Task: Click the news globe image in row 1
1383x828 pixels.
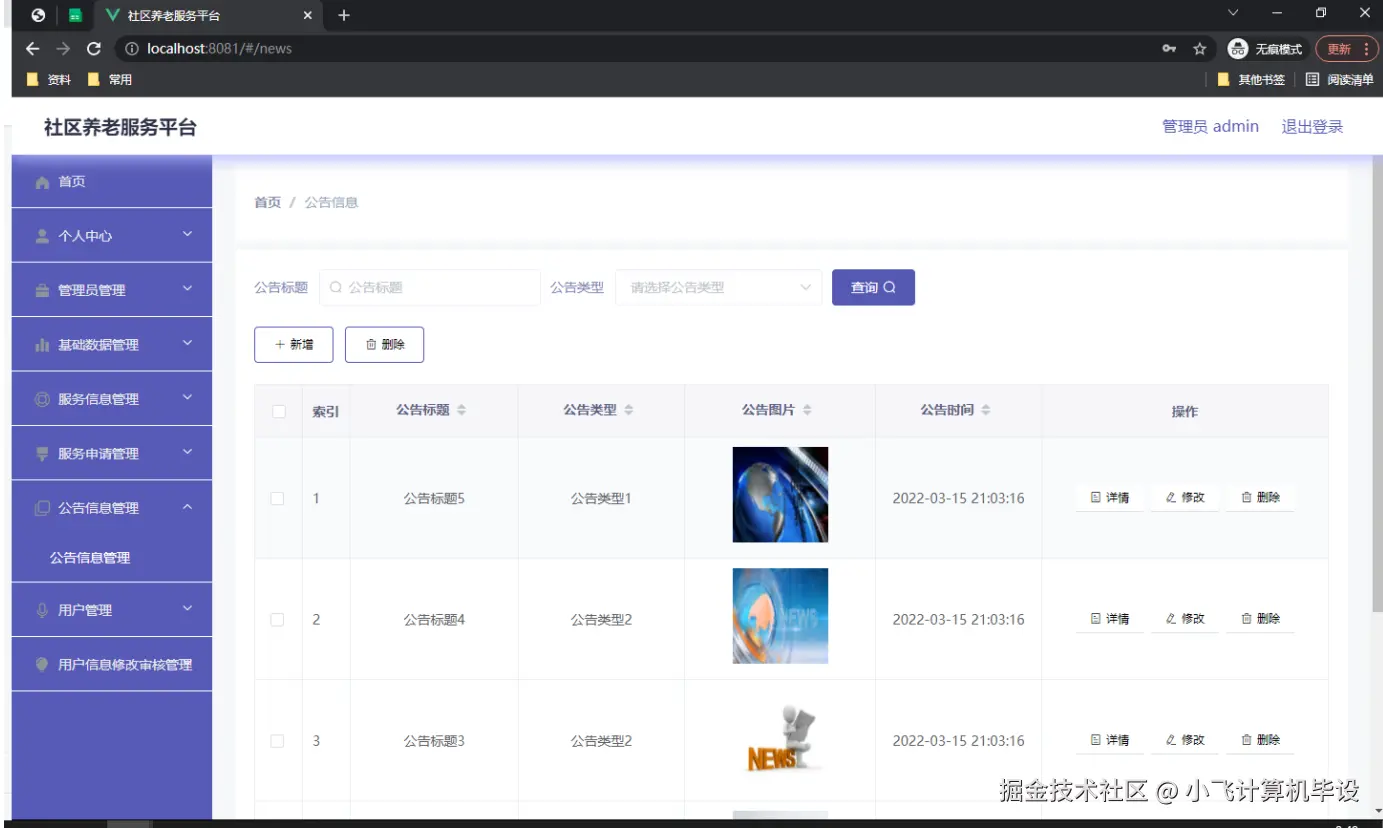Action: [779, 494]
